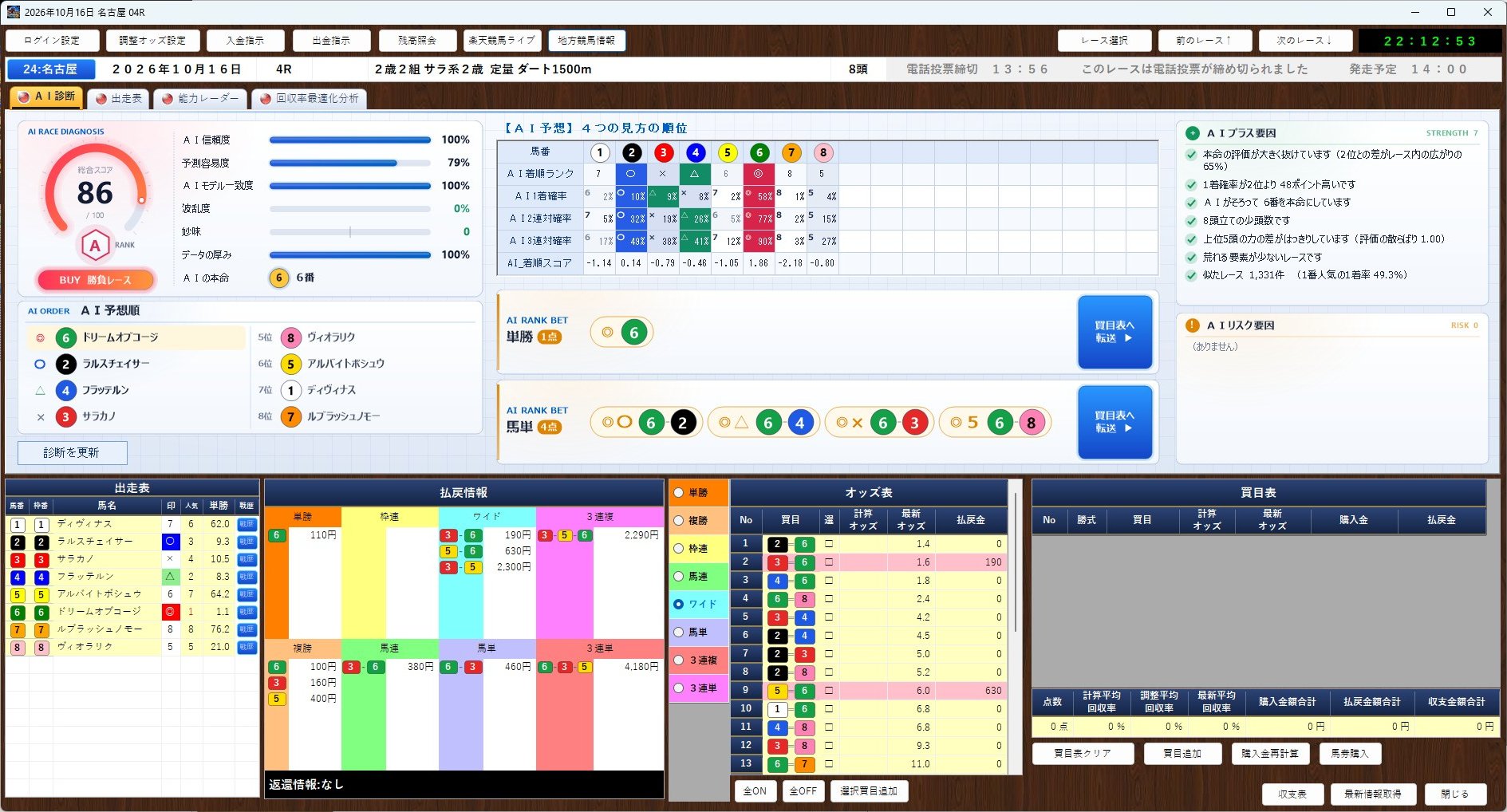Select the 複勝 bet type radio button

point(679,521)
